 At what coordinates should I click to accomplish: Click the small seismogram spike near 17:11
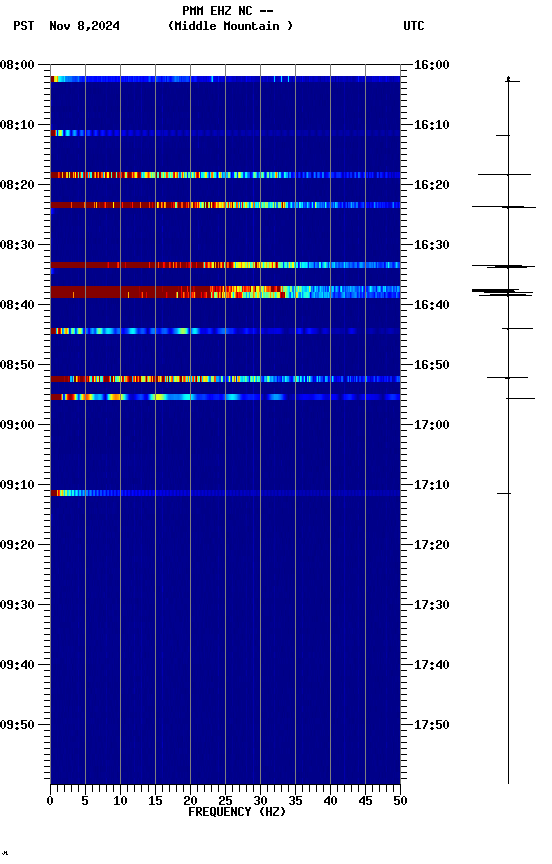(x=504, y=494)
